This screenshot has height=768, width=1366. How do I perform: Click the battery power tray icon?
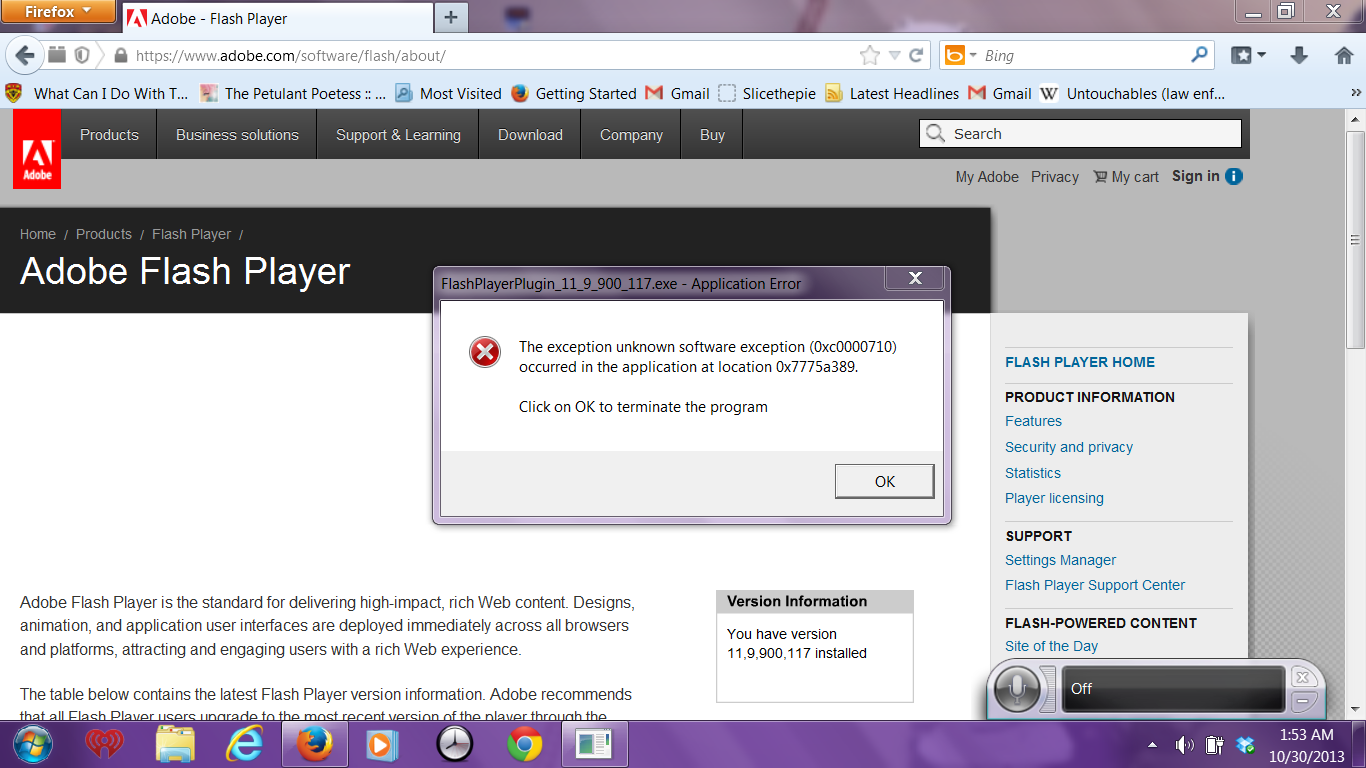(1215, 744)
